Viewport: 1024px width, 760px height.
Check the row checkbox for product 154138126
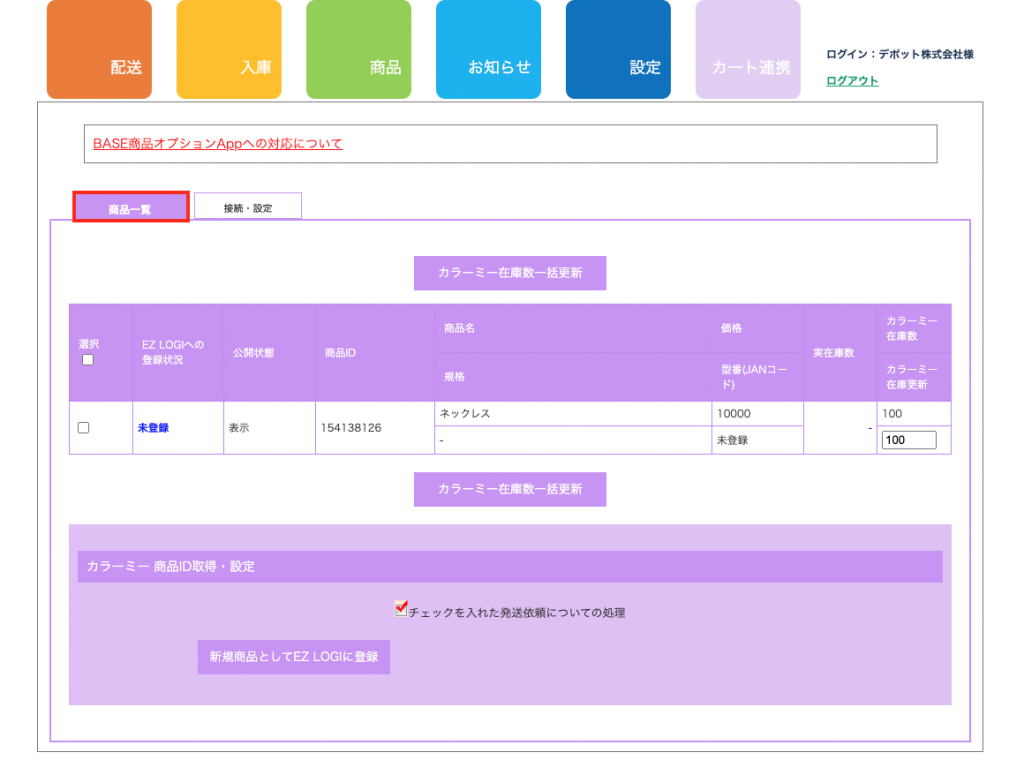(84, 428)
